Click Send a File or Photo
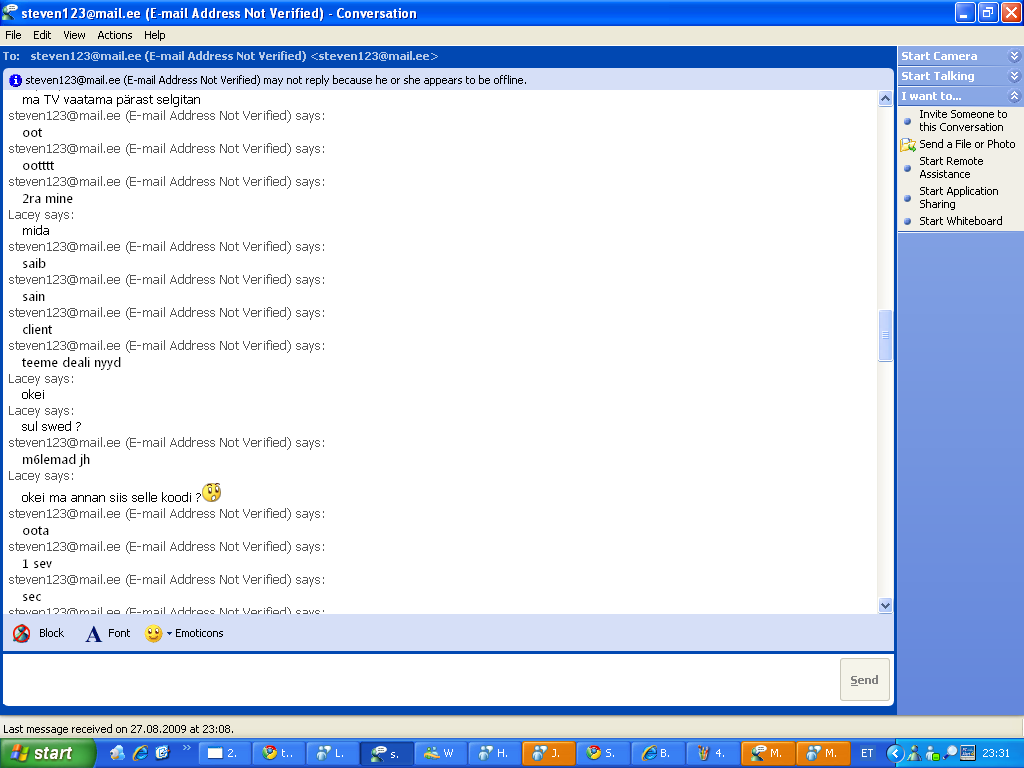The image size is (1024, 768). pos(966,144)
